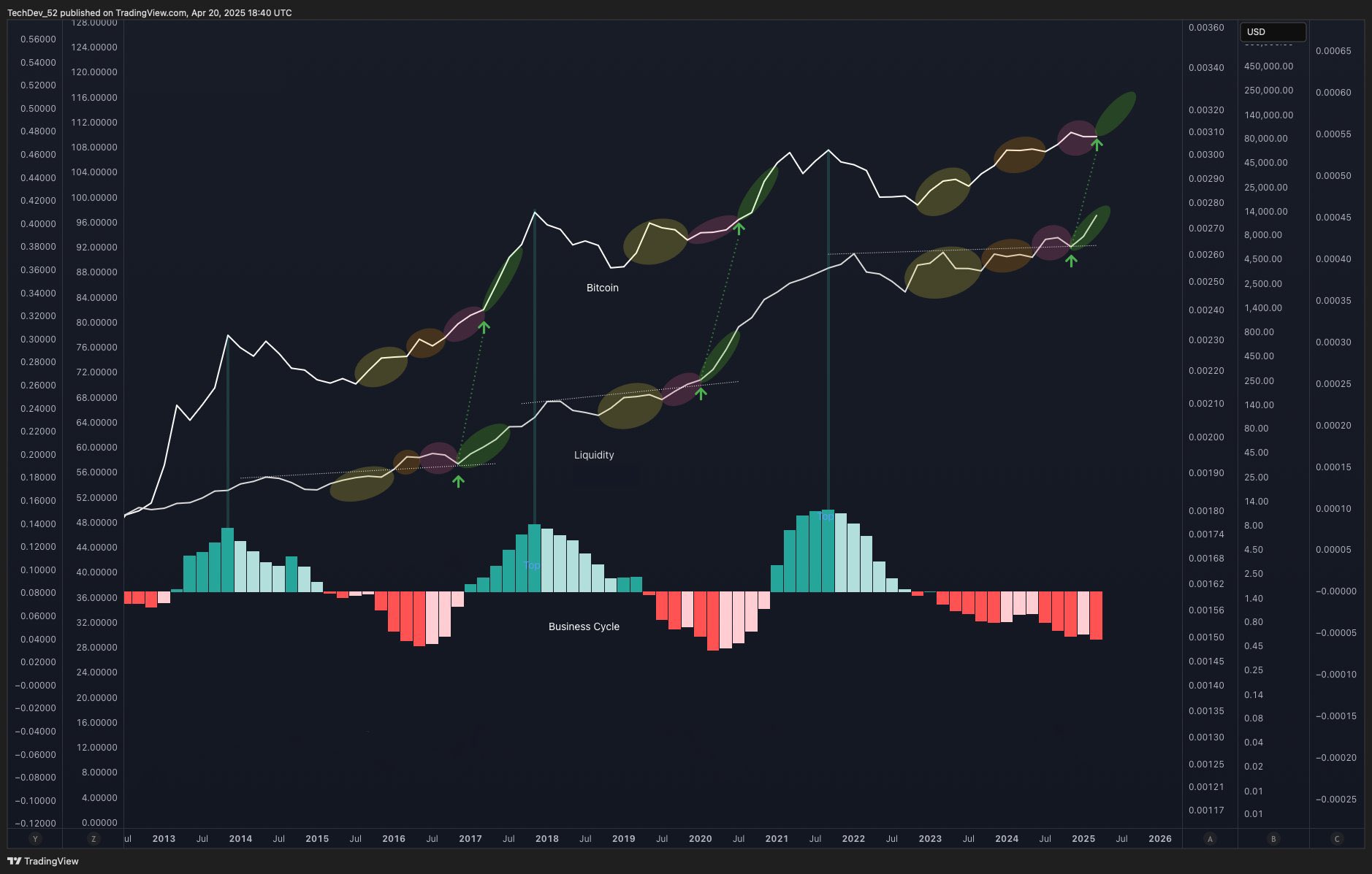Open the TradingView logo link
Screen dimensions: 1372x874
(x=43, y=861)
